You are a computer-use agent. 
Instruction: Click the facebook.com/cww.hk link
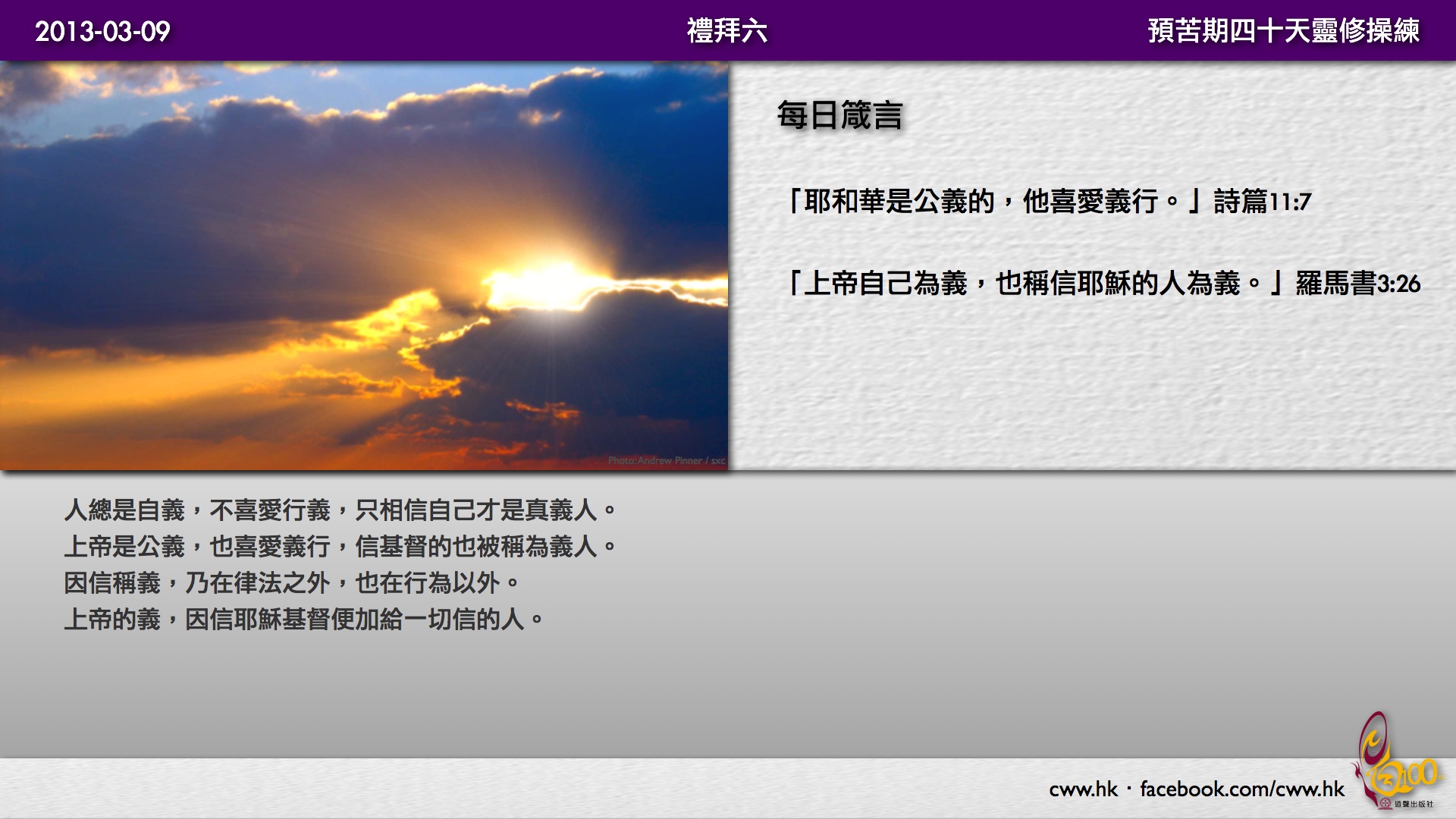(1241, 789)
